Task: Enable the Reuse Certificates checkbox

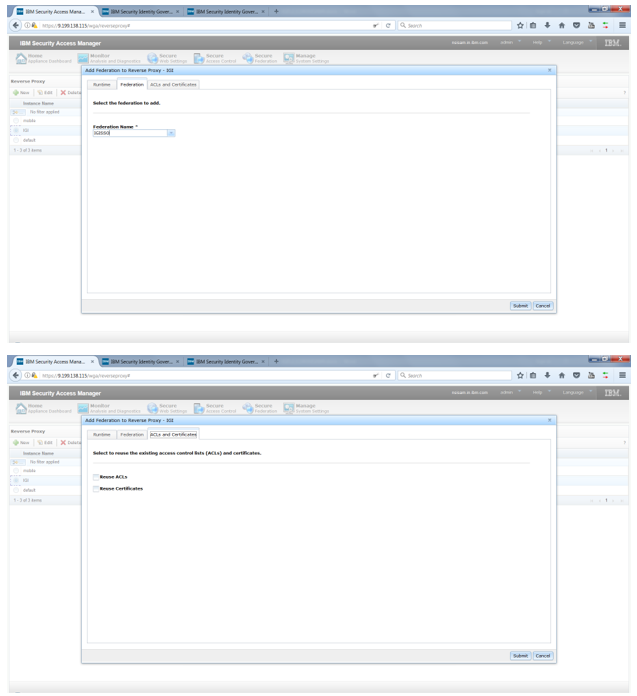Action: point(96,488)
